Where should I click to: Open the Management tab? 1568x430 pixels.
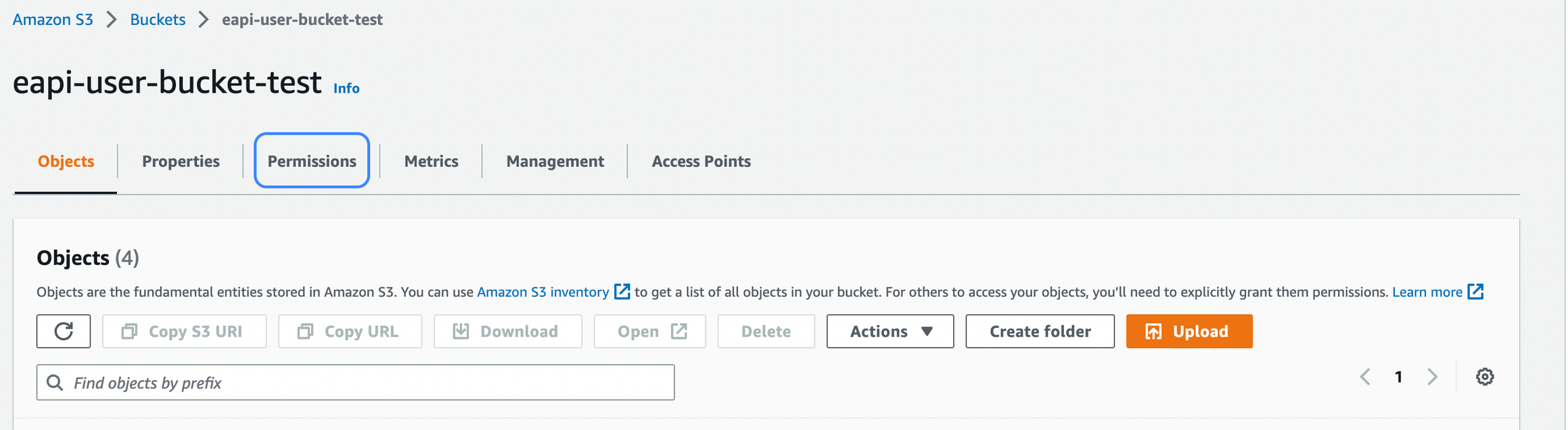[555, 161]
